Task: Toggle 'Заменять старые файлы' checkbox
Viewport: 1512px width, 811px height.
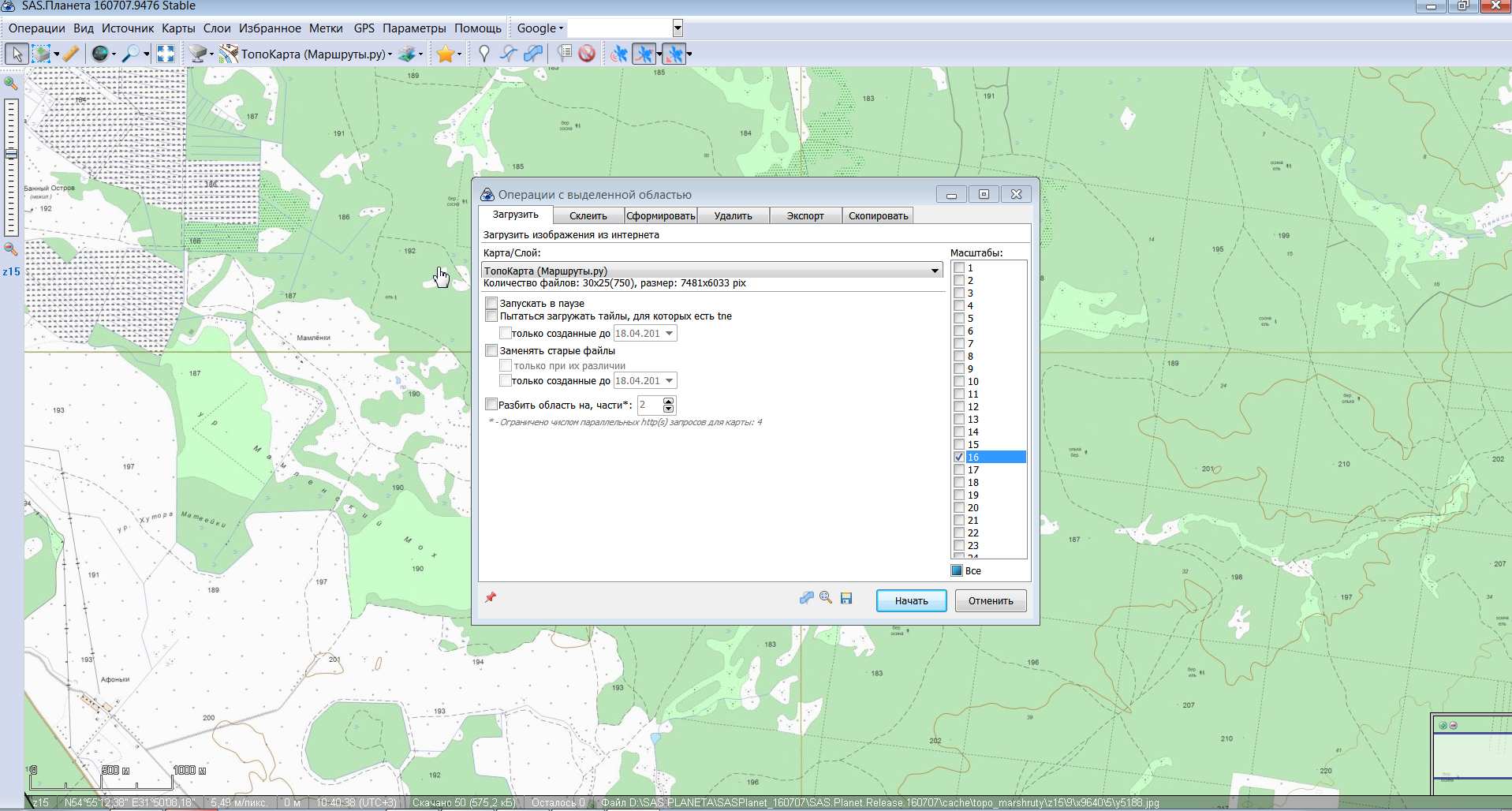Action: (491, 350)
